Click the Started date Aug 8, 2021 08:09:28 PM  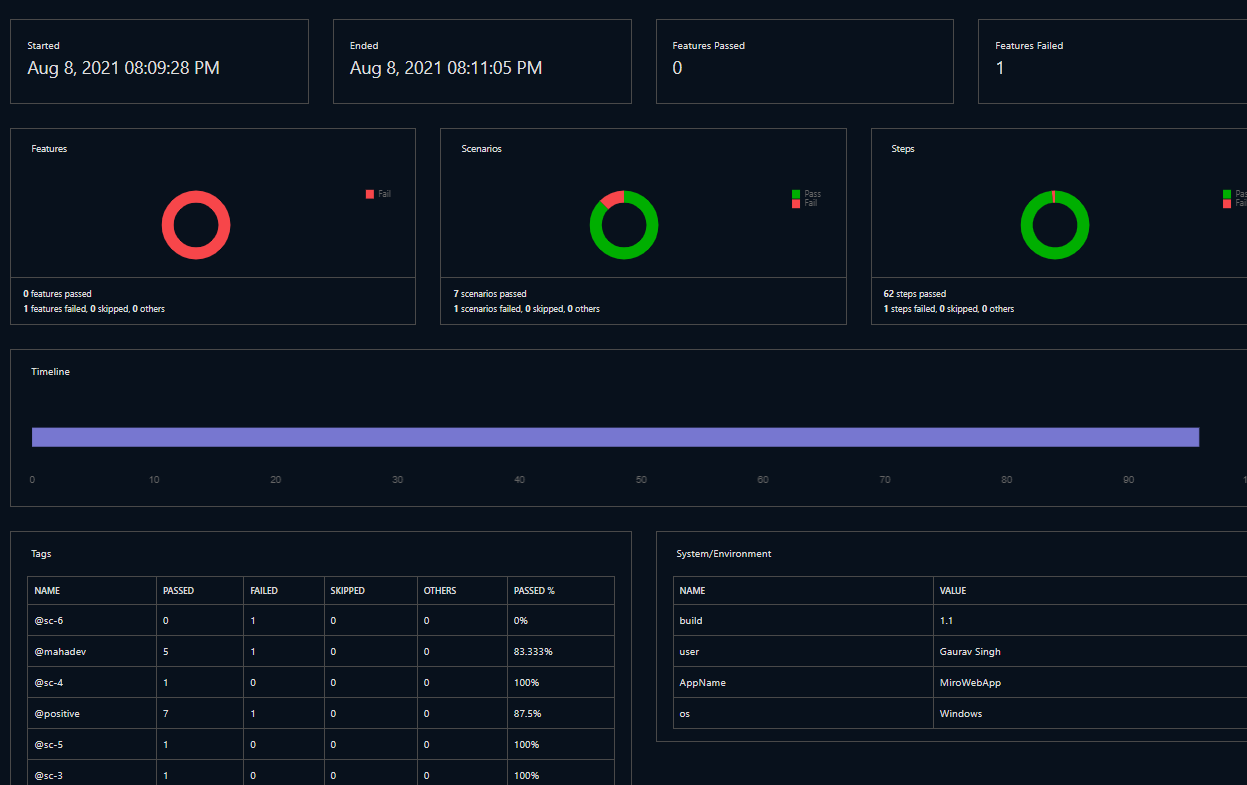point(123,68)
